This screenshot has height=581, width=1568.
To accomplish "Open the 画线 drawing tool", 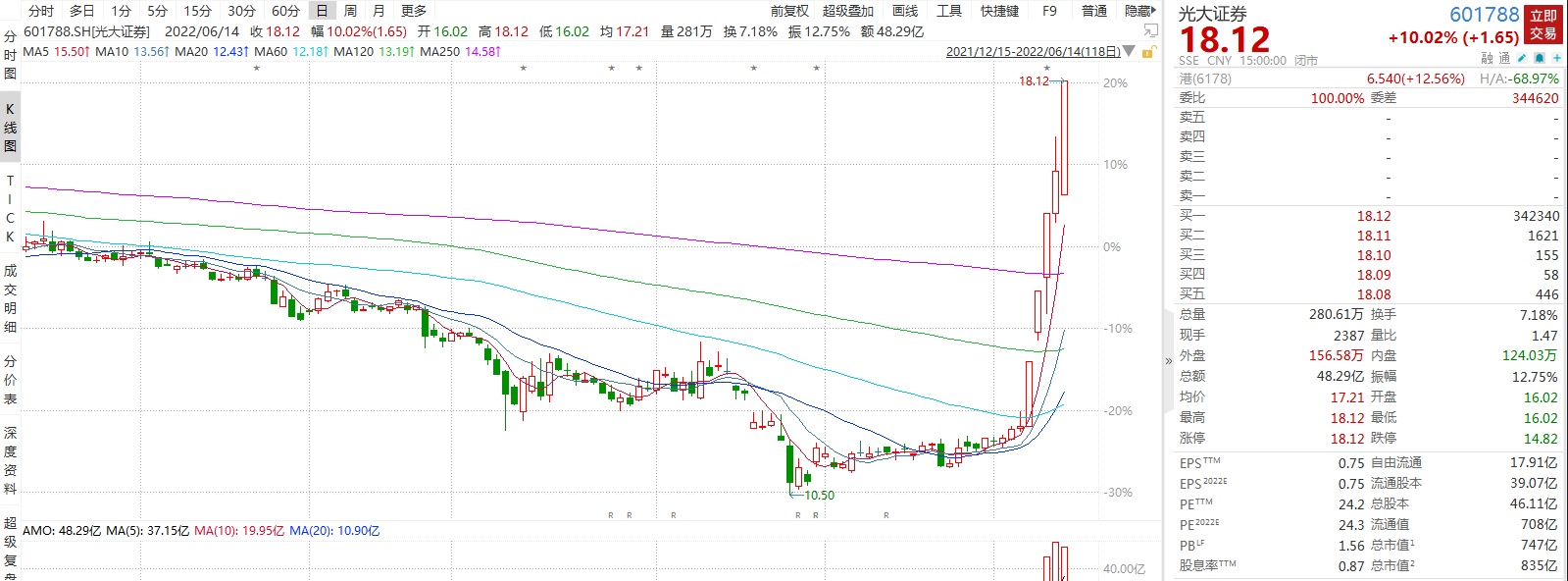I will (x=905, y=11).
